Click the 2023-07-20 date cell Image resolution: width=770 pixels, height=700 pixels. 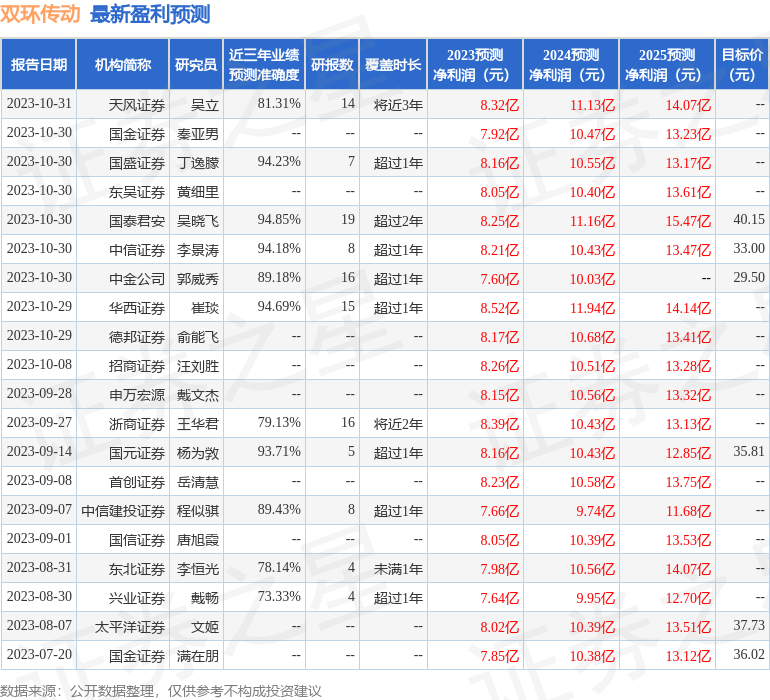coord(39,654)
